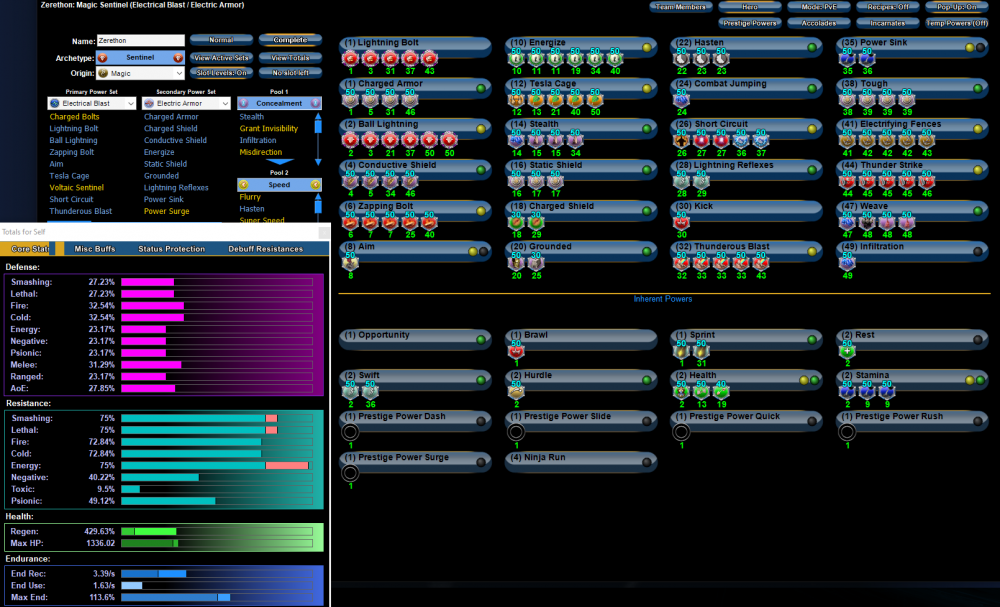This screenshot has height=607, width=1000.
Task: Click the View Active Sets button
Action: [221, 58]
